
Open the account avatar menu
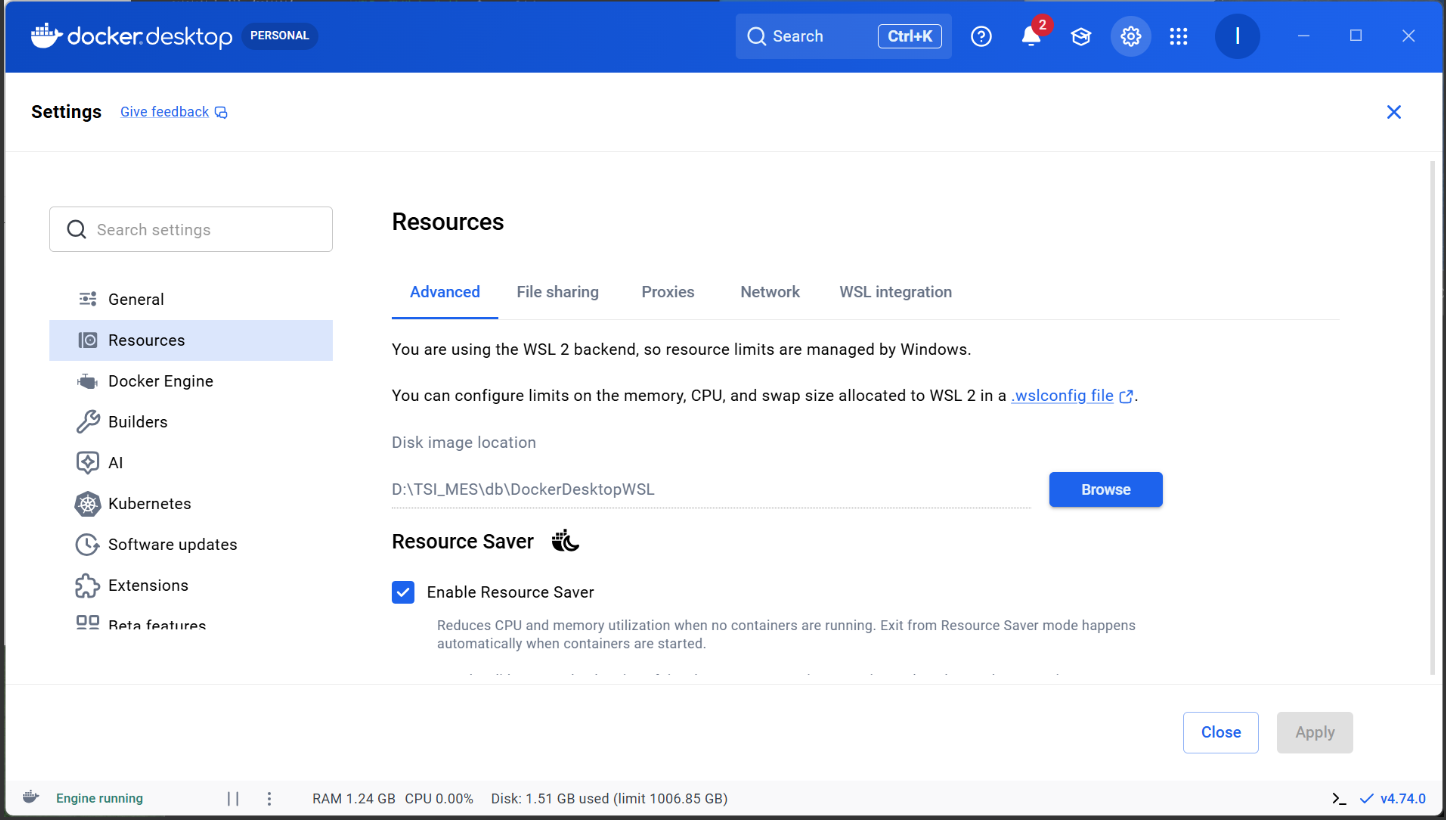[1237, 36]
